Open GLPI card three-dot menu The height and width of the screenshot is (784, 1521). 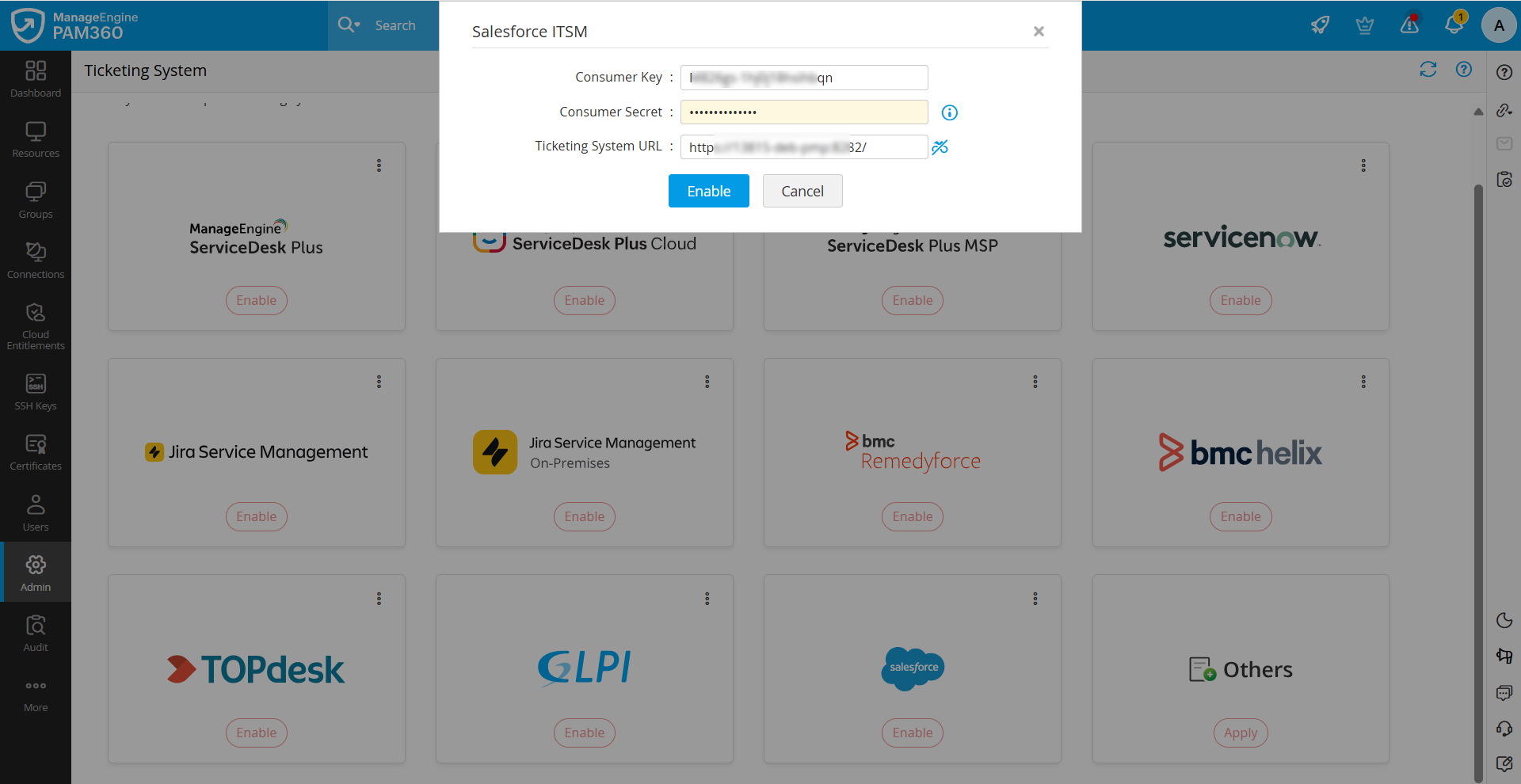707,599
